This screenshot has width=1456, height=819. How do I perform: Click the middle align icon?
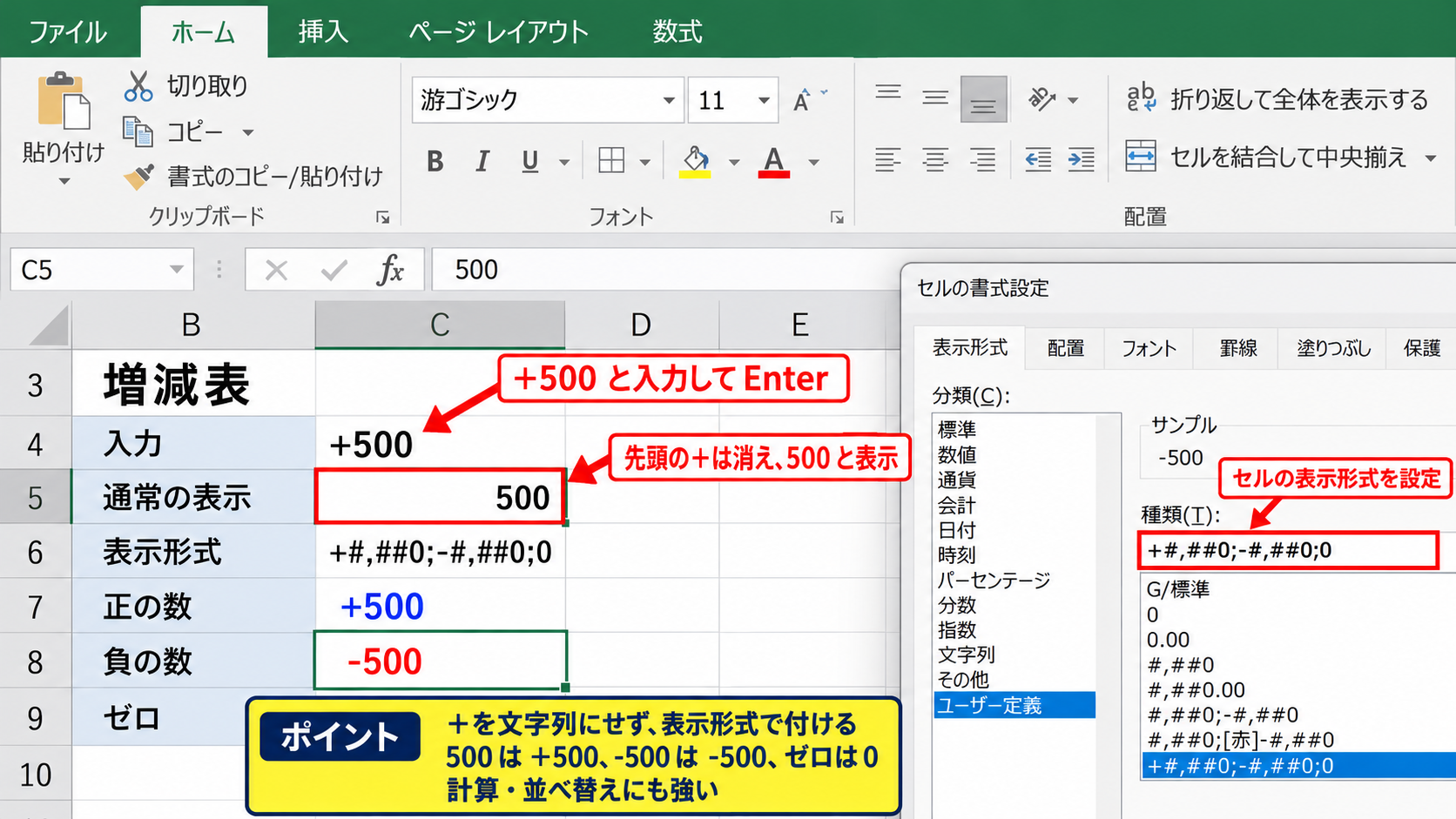(x=935, y=98)
